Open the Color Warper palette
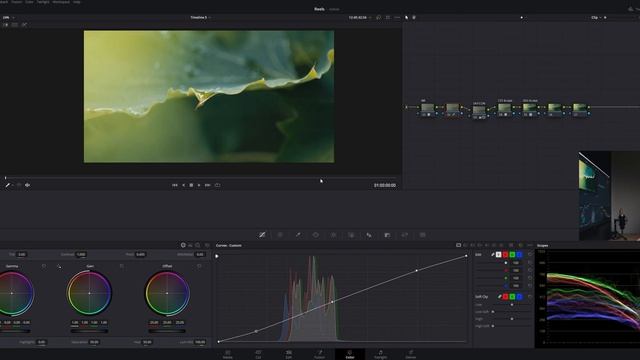Viewport: 640px width, 360px height. pyautogui.click(x=280, y=235)
